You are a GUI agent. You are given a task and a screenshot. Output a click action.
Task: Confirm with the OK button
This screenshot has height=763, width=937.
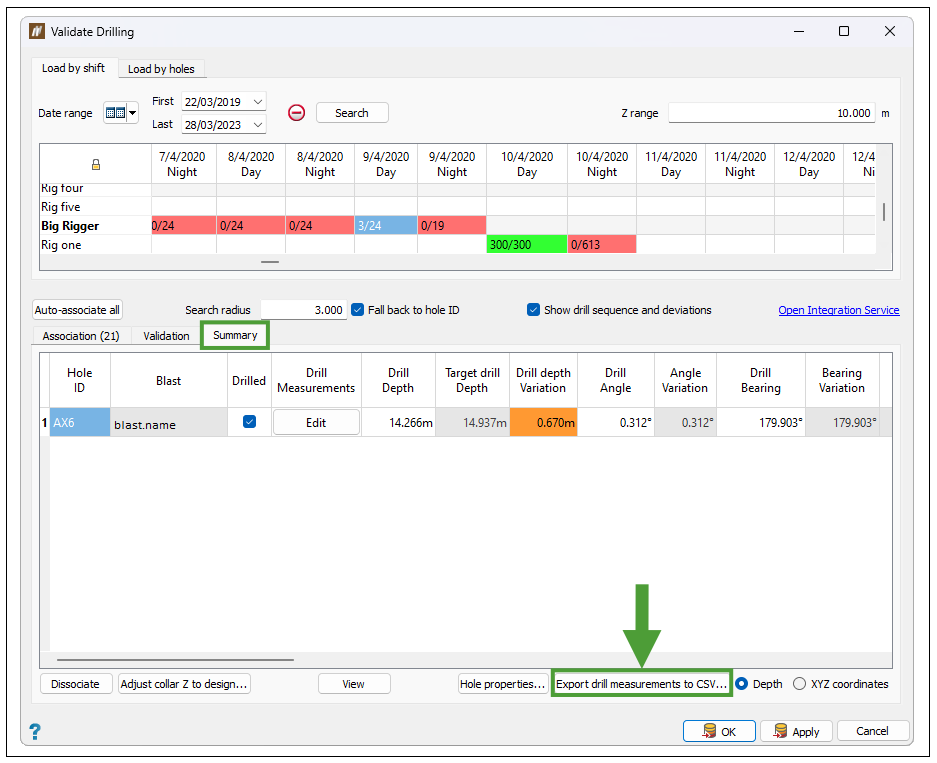719,731
